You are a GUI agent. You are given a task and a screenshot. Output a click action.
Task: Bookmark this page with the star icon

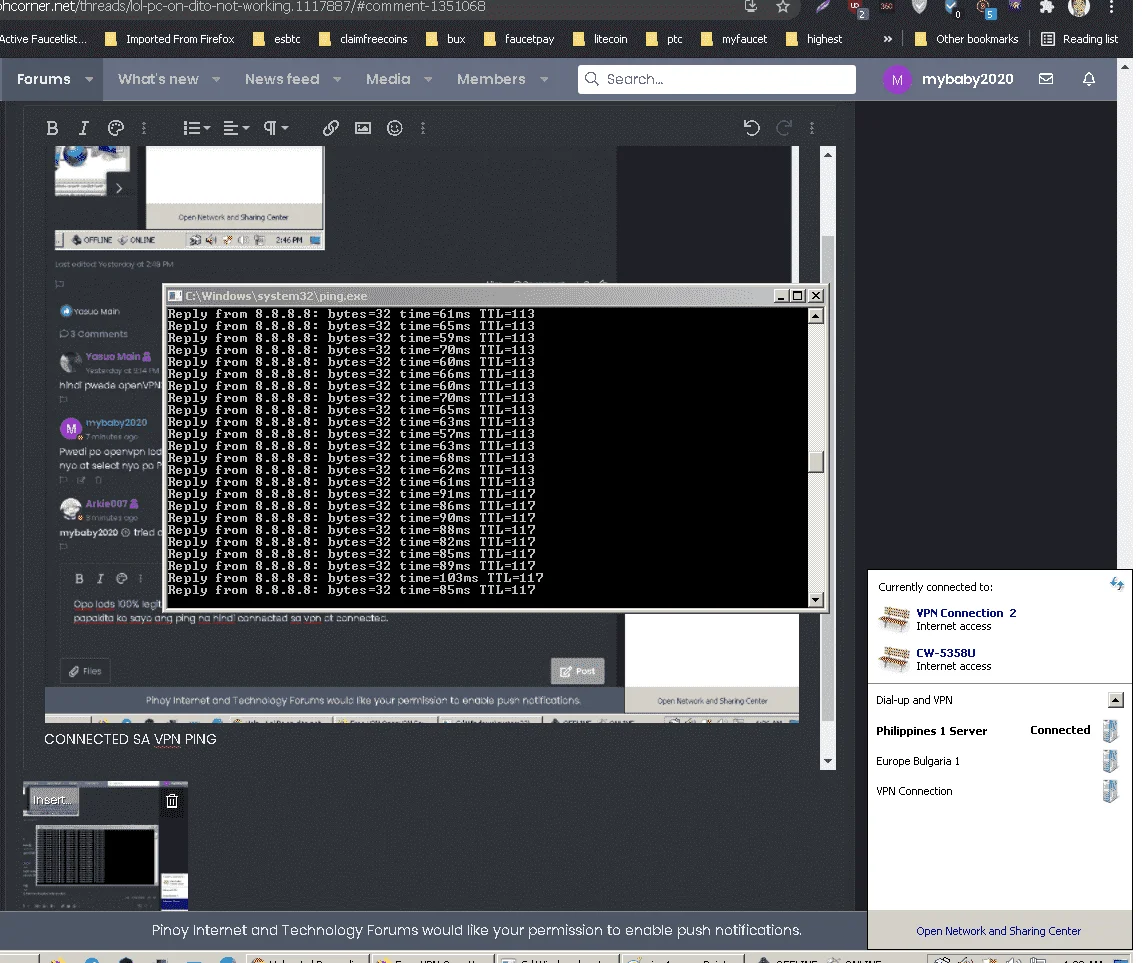click(x=783, y=7)
